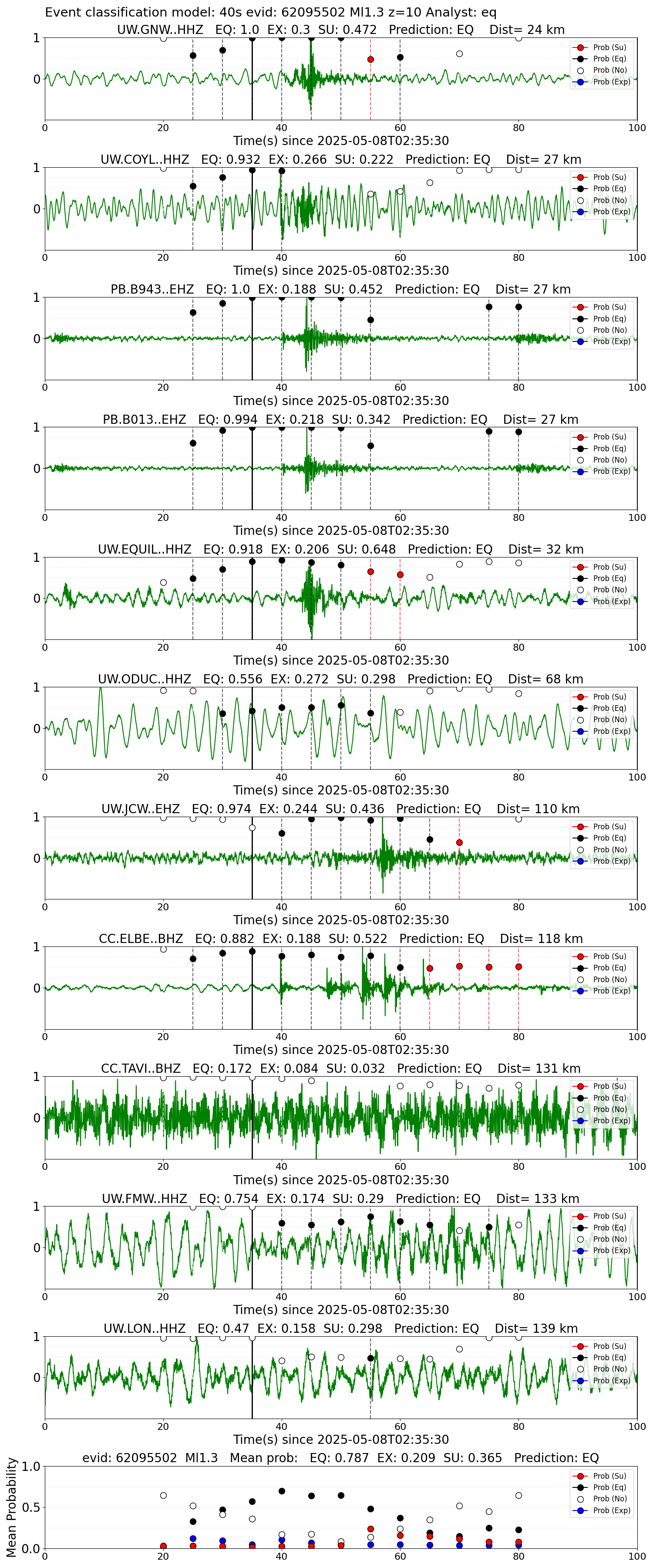
Task: Click Prob (Exp) legend entry in mean probability plot
Action: point(601,1510)
